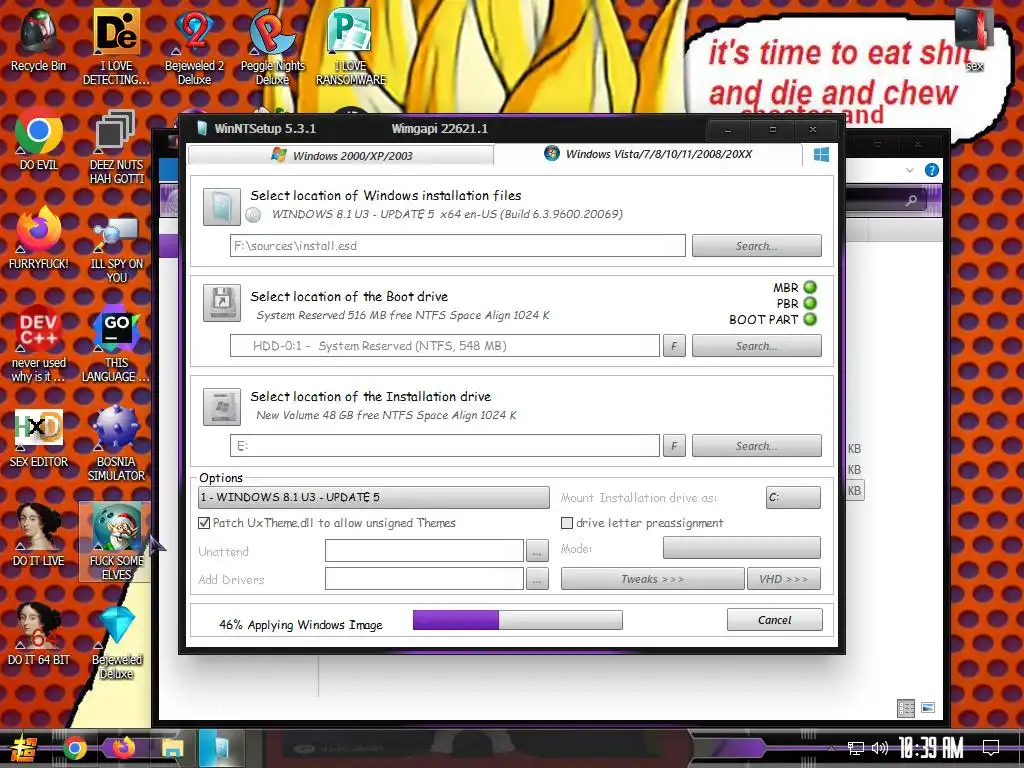Click the MBR green status indicator
The image size is (1024, 768).
pyautogui.click(x=810, y=287)
